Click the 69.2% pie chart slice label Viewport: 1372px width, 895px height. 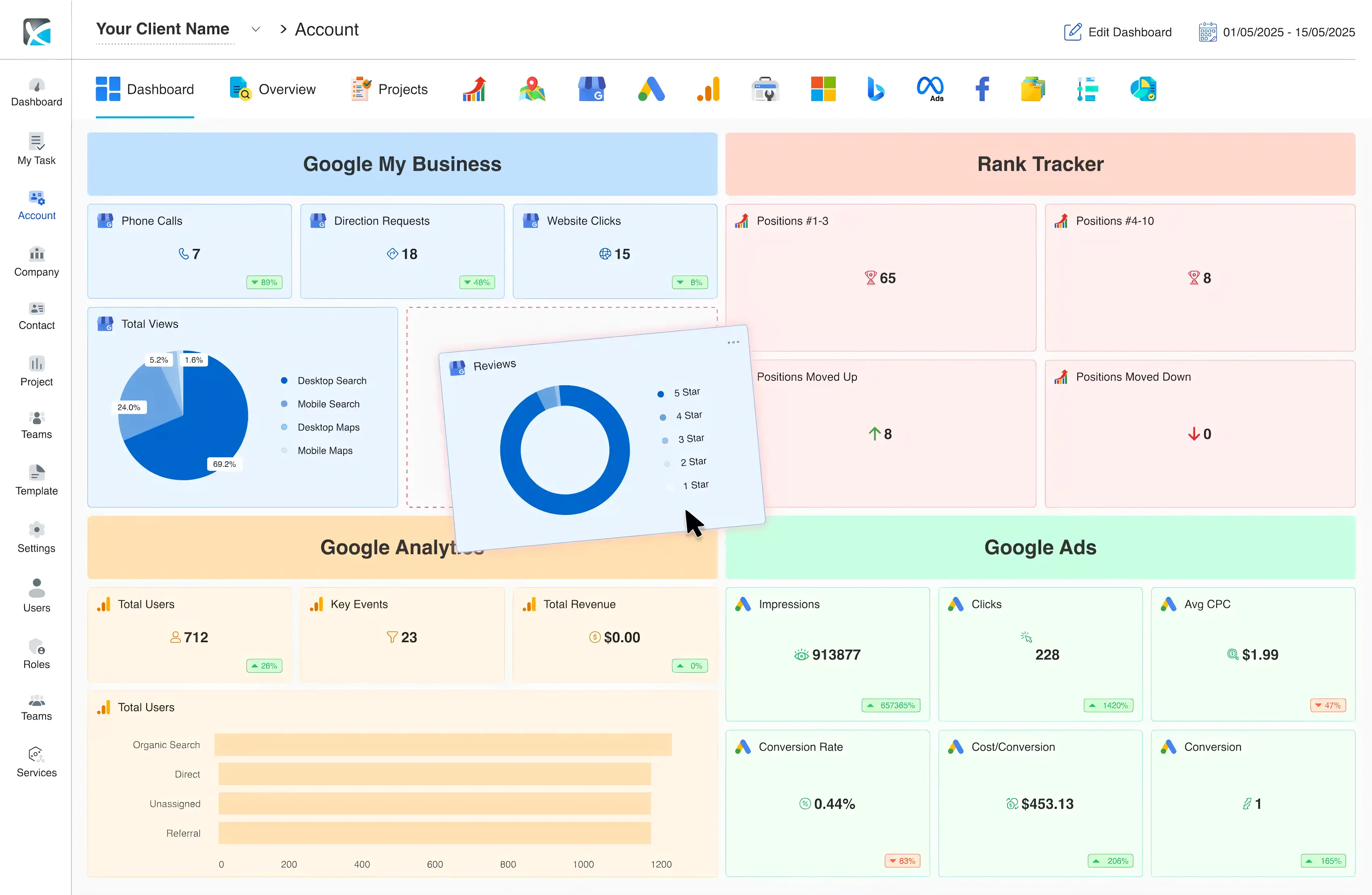(x=224, y=464)
